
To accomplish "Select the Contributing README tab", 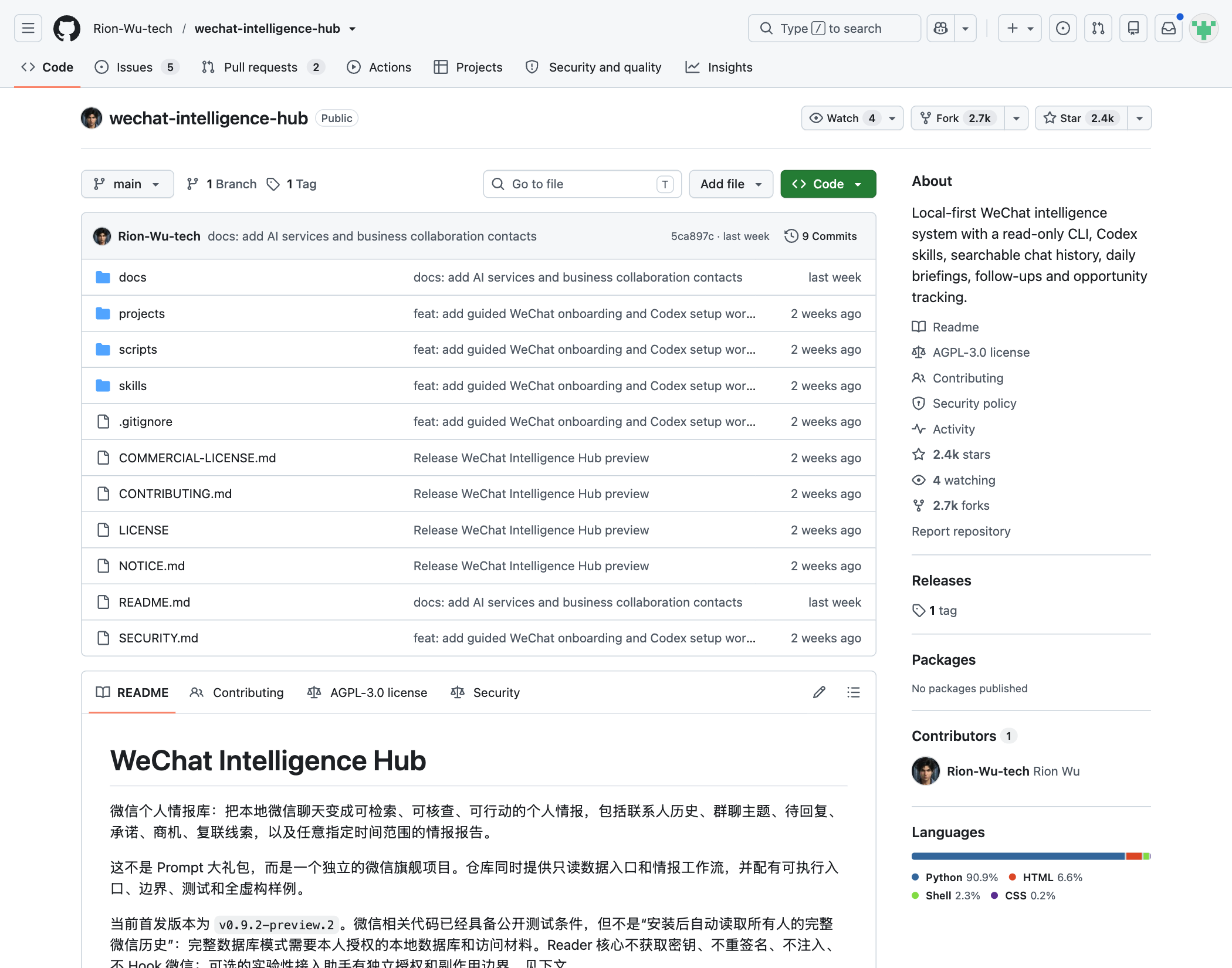I will (x=237, y=692).
